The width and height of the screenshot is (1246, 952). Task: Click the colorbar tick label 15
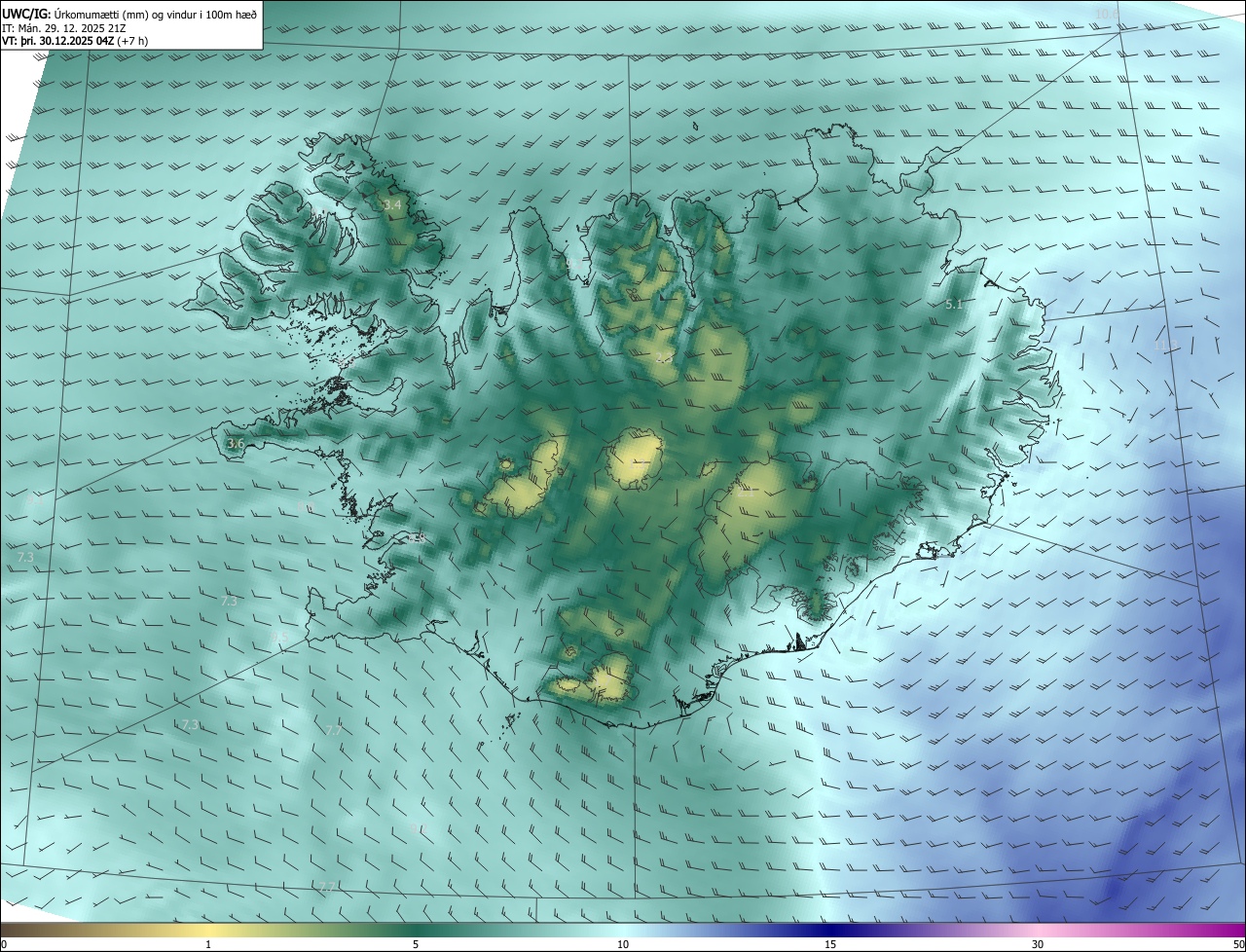click(x=830, y=944)
